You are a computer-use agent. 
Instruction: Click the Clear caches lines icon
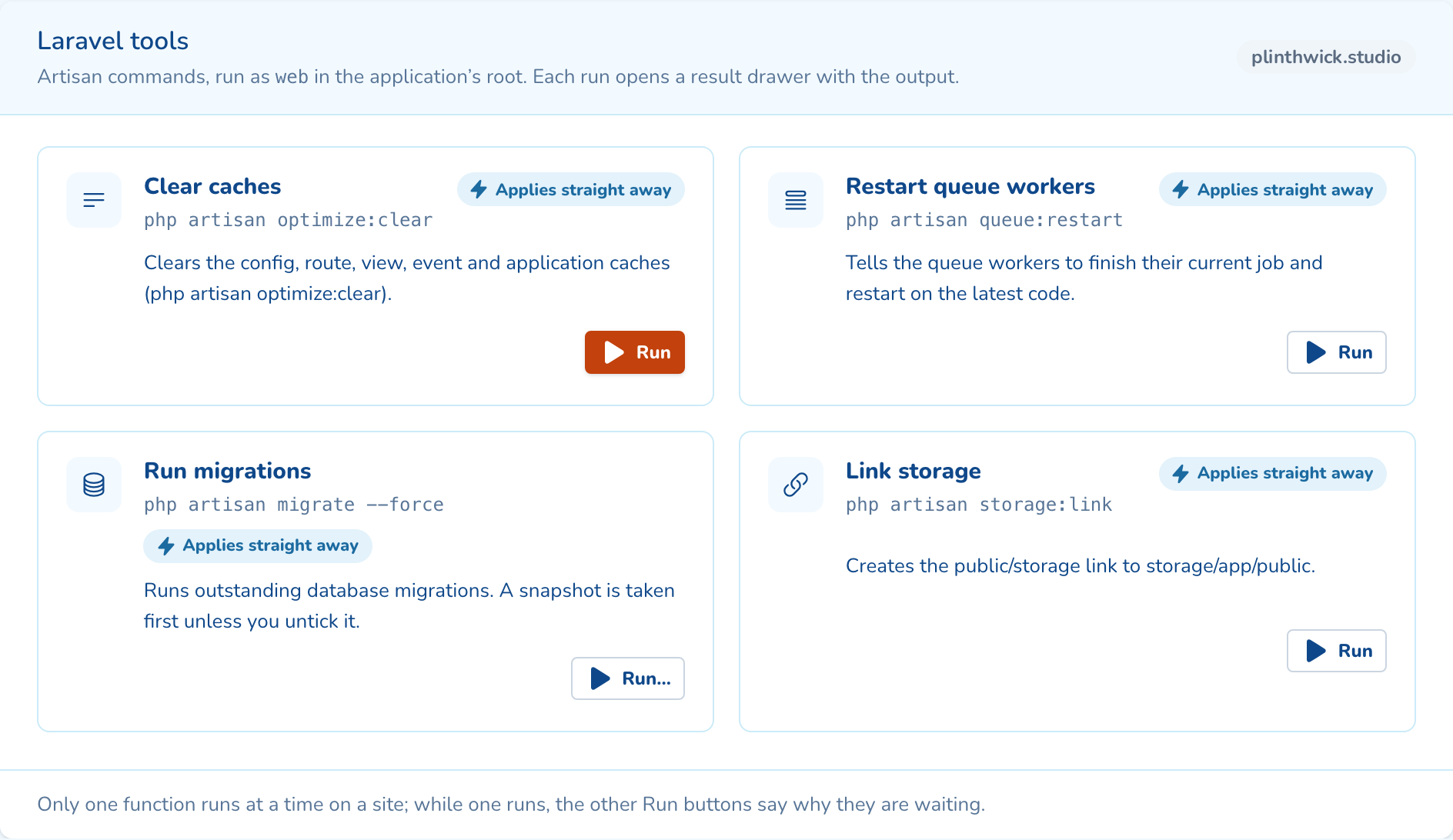click(94, 200)
